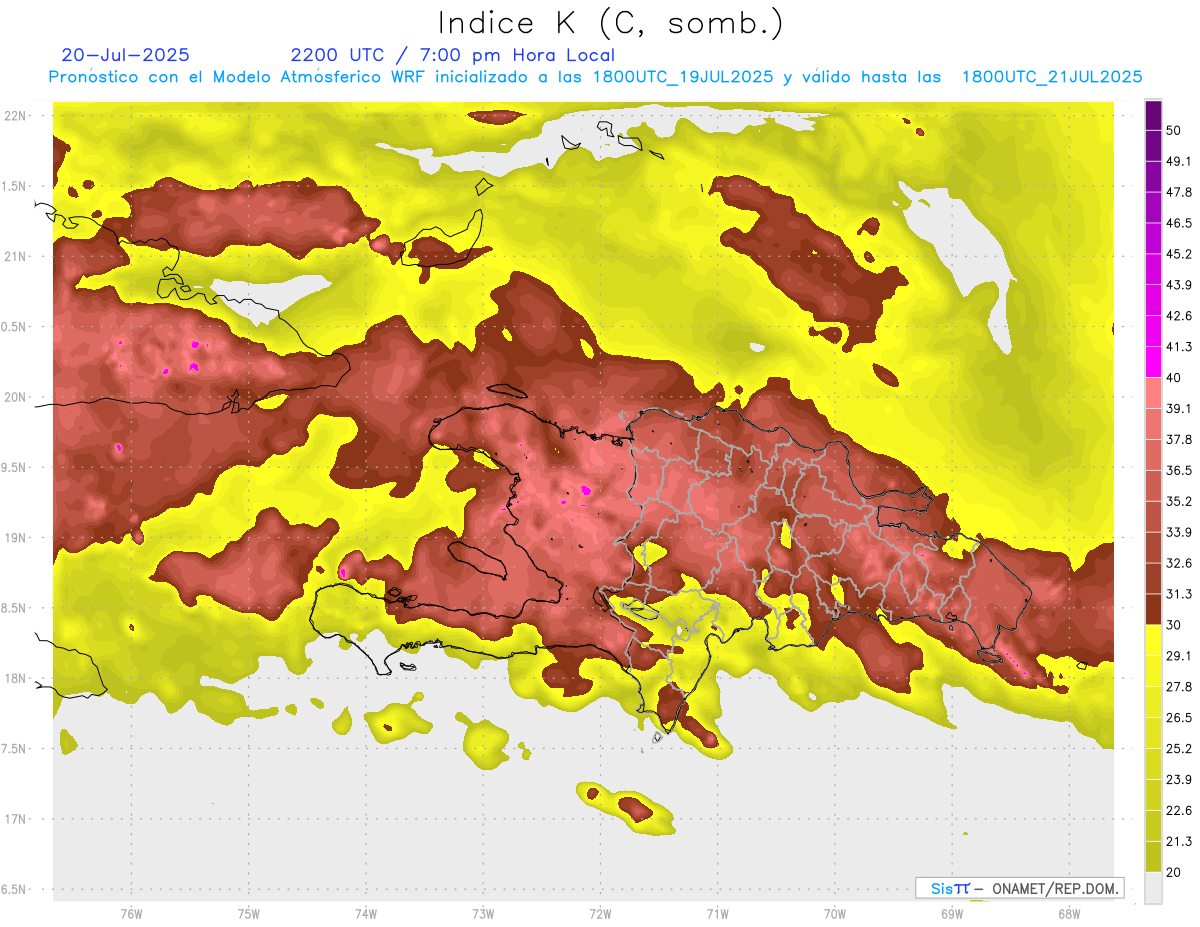The image size is (1200, 927).
Task: Pick the light gray swatch below legend value 20
Action: click(1153, 888)
